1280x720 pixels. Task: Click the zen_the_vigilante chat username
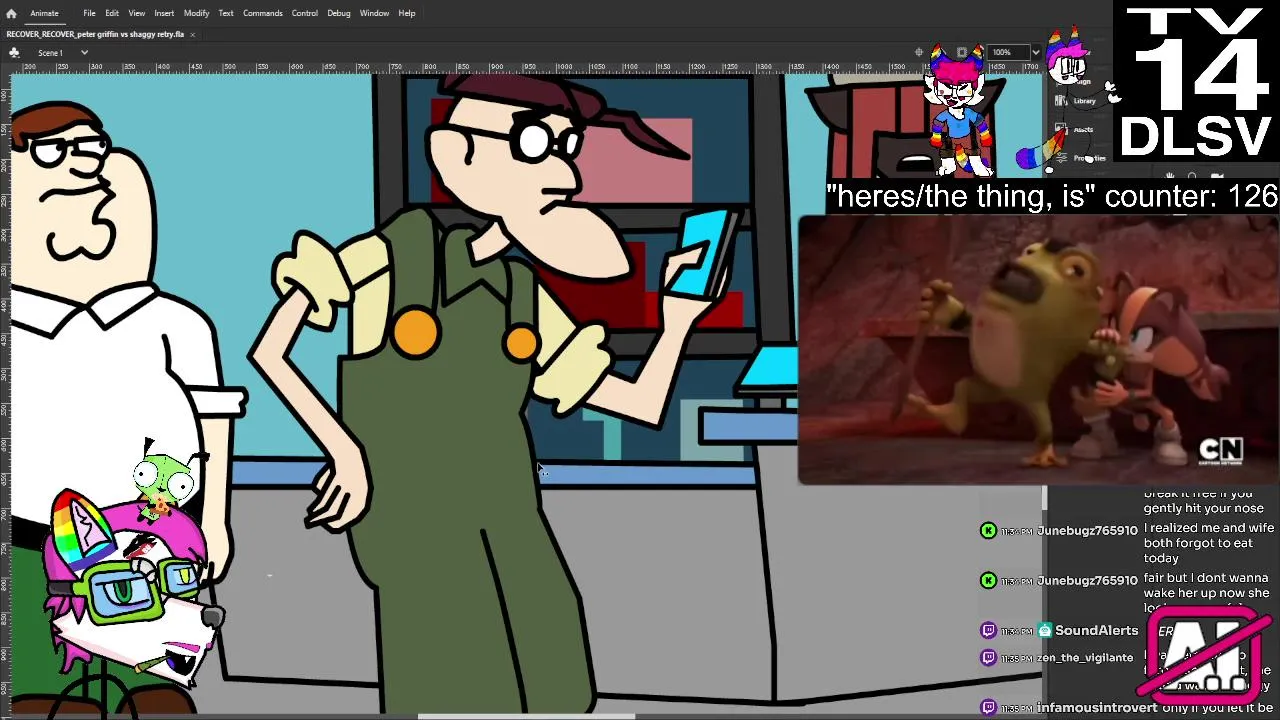(x=1085, y=657)
